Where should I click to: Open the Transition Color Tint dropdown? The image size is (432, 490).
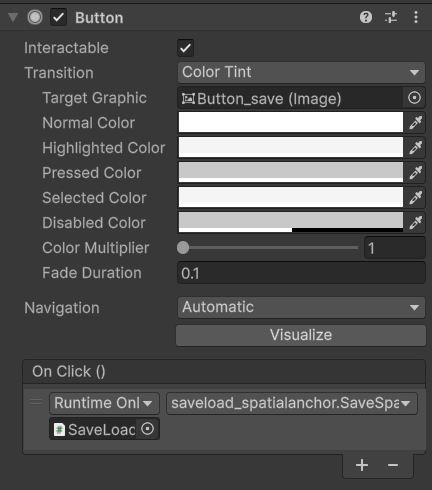pyautogui.click(x=301, y=72)
